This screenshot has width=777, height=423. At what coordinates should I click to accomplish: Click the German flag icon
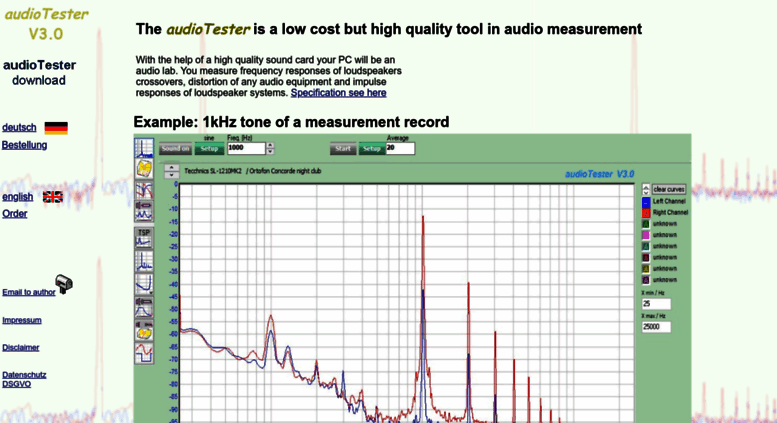click(56, 128)
